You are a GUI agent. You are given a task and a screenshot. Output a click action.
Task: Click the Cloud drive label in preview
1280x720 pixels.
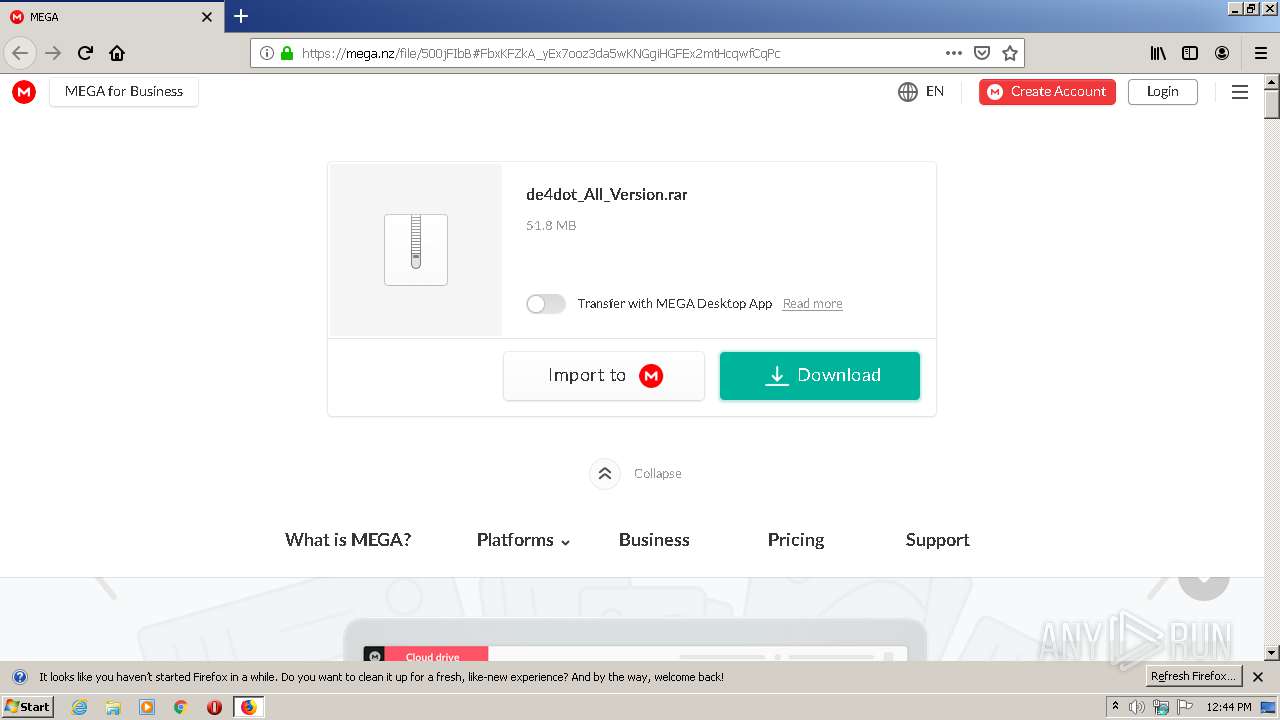[x=433, y=657]
